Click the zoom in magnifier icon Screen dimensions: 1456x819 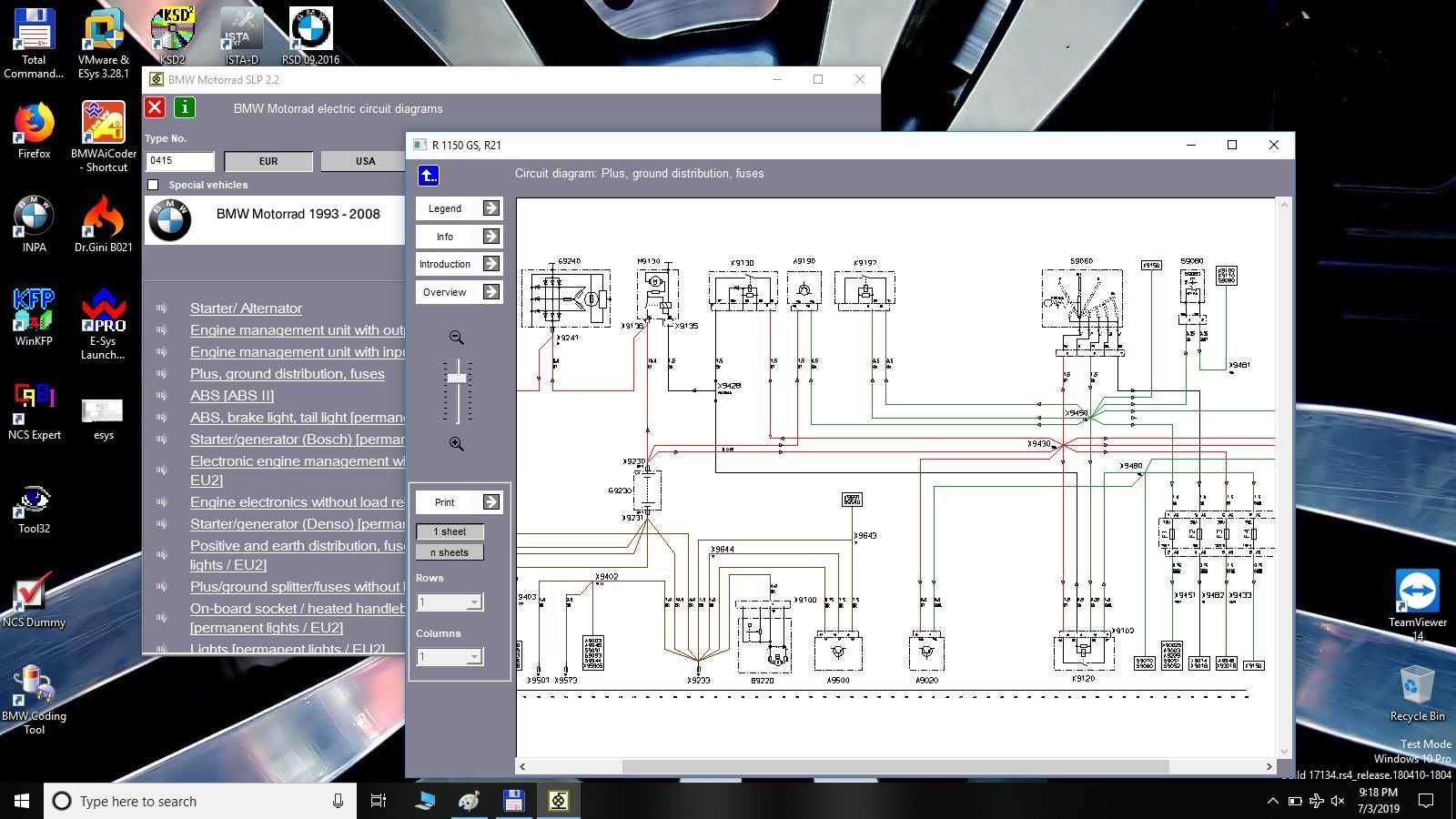point(457,444)
